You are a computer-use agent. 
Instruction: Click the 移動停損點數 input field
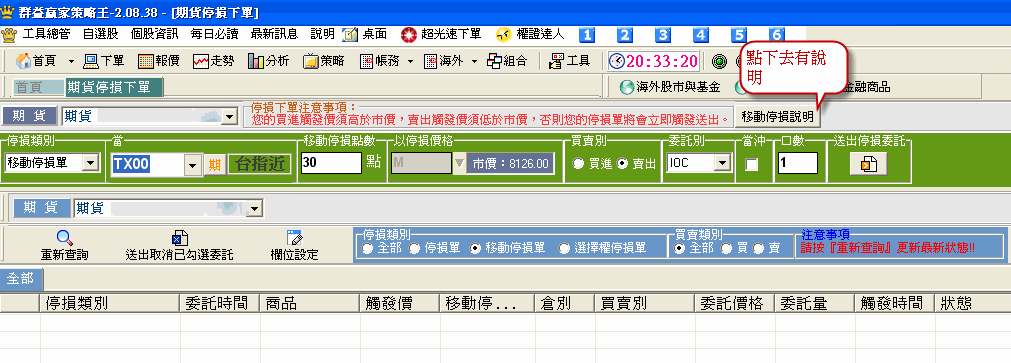click(x=331, y=163)
